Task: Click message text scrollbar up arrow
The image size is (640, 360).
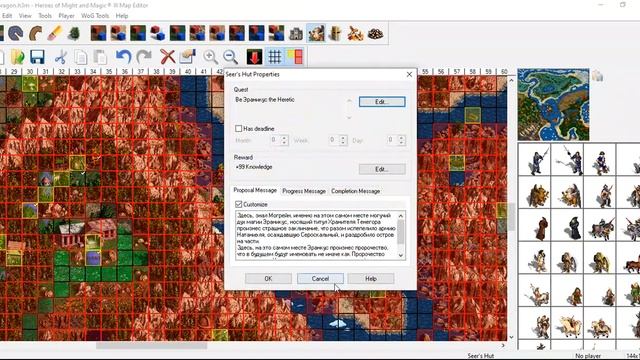Action: (401, 216)
